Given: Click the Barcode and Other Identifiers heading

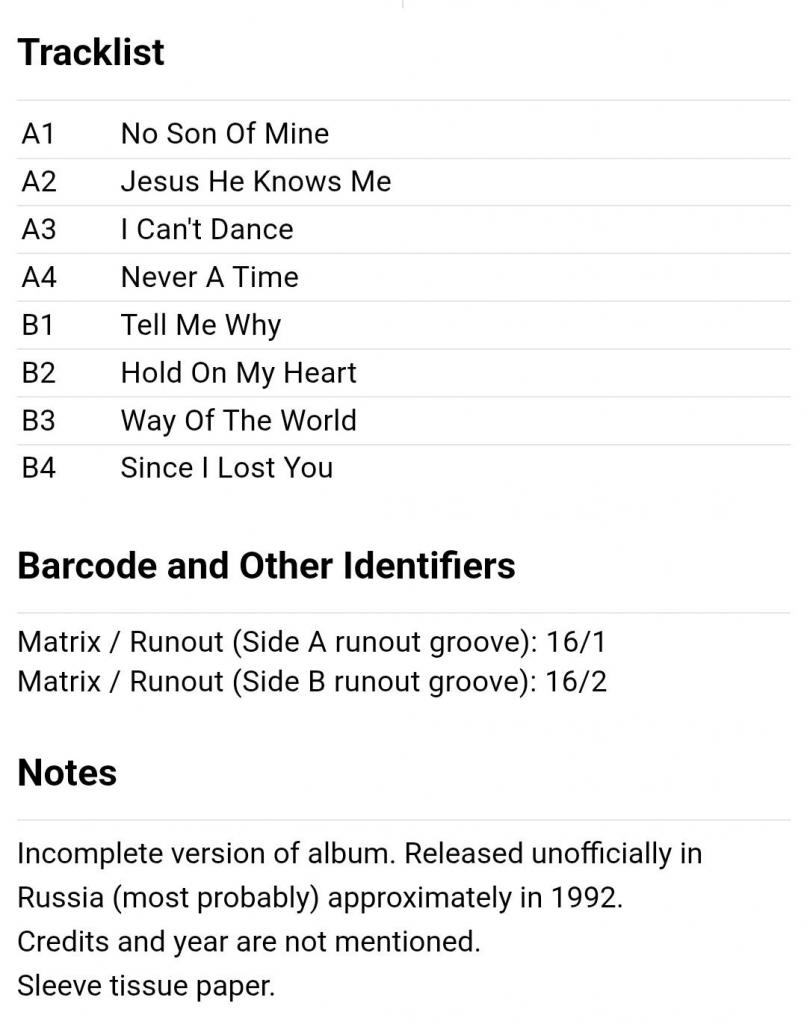Looking at the screenshot, I should (266, 566).
